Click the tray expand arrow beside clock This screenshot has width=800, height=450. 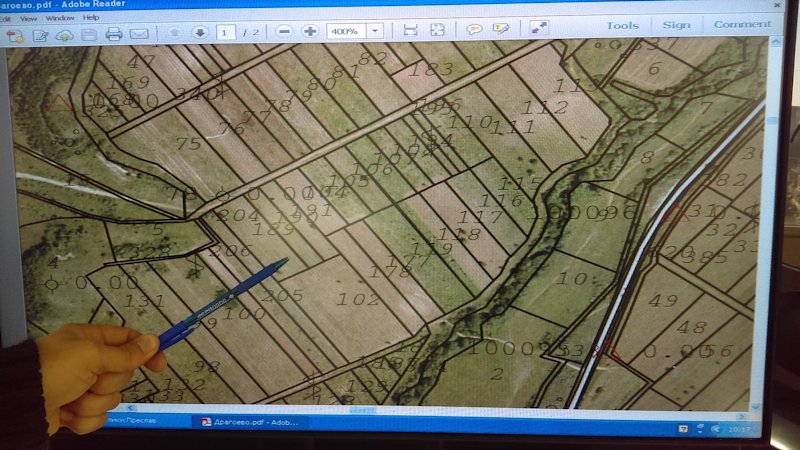click(x=715, y=429)
